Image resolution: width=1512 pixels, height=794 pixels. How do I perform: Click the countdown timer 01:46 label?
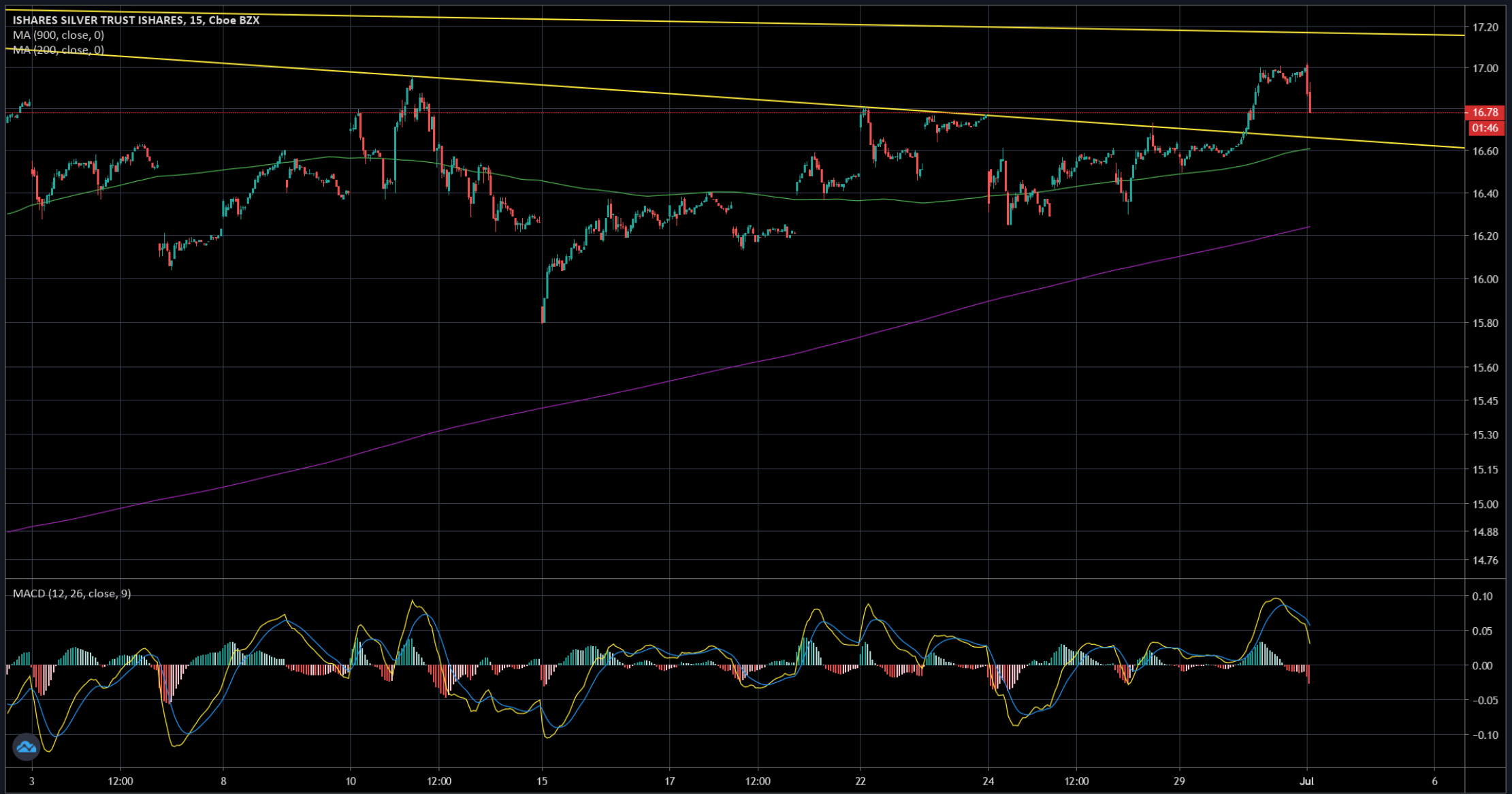(x=1485, y=128)
